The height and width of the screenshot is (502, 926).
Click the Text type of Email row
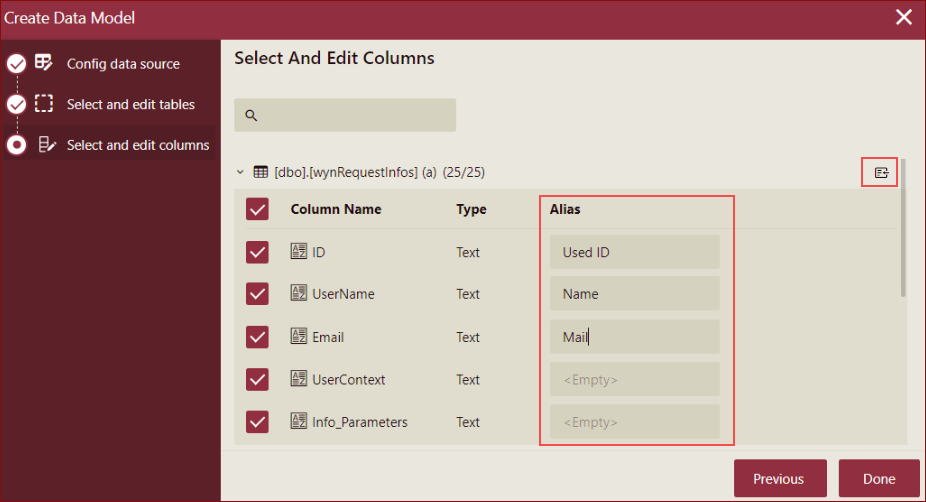tap(468, 337)
